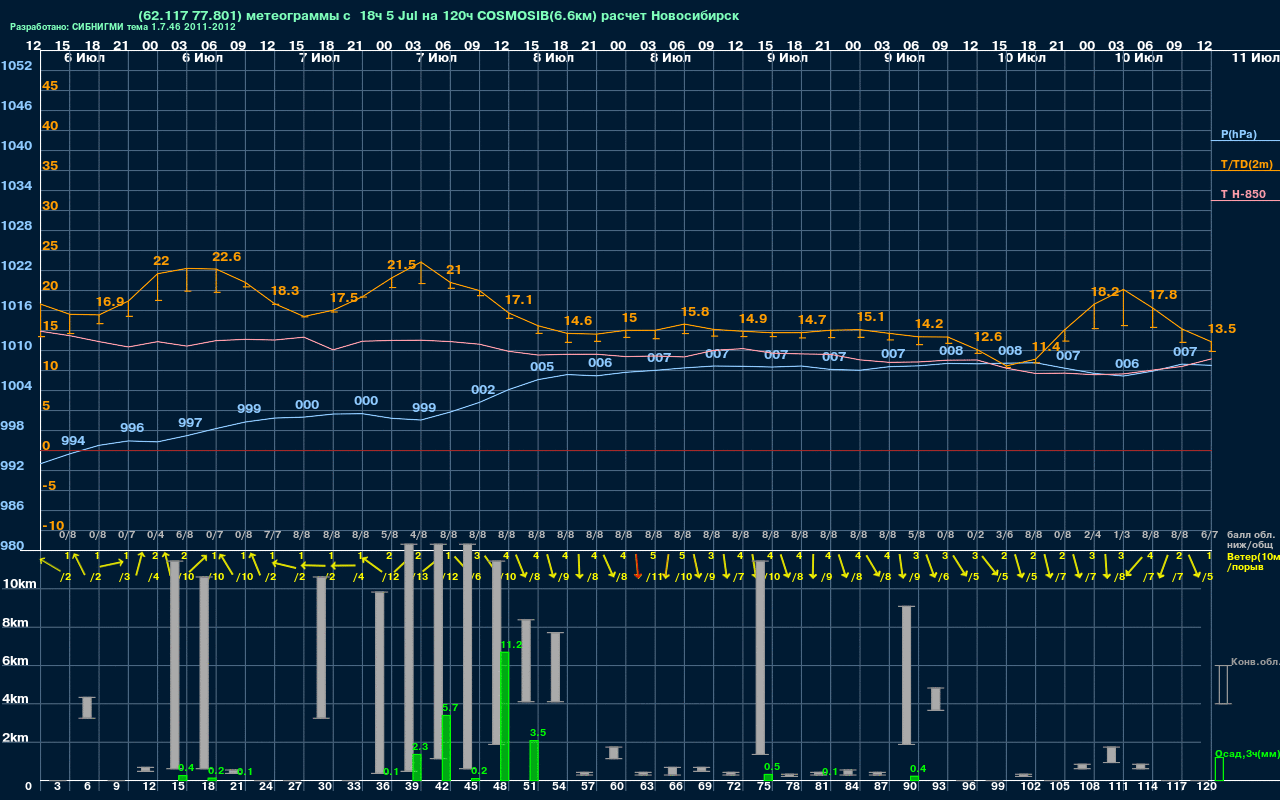Select temperature value 15.1
This screenshot has width=1280, height=800.
pyautogui.click(x=870, y=317)
